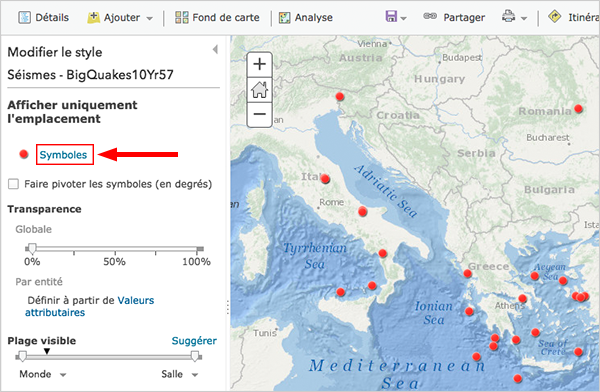
Task: Open the Salle scale dropdown
Action: pyautogui.click(x=179, y=374)
